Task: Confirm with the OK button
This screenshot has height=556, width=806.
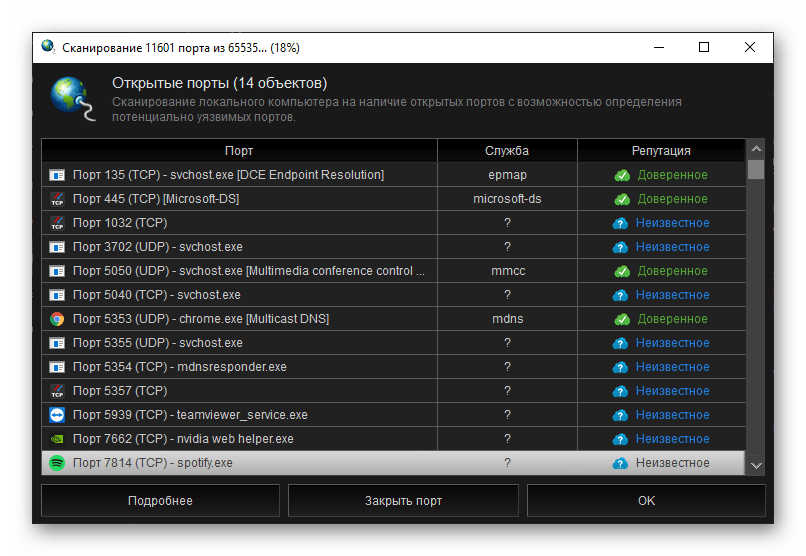Action: coord(646,501)
